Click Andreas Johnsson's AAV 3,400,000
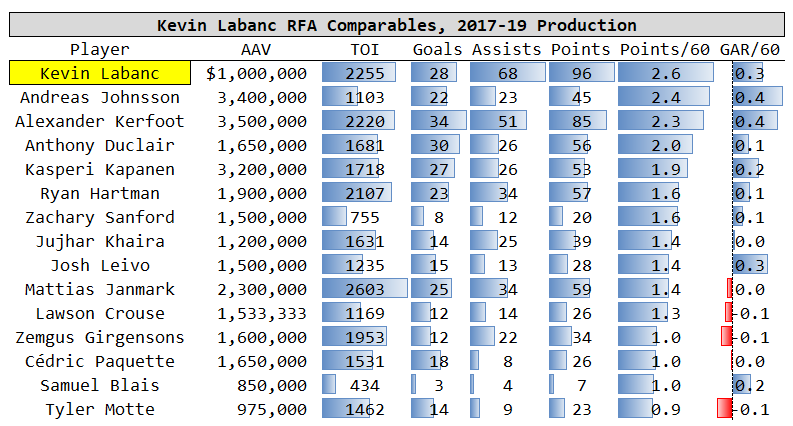 [x=262, y=98]
